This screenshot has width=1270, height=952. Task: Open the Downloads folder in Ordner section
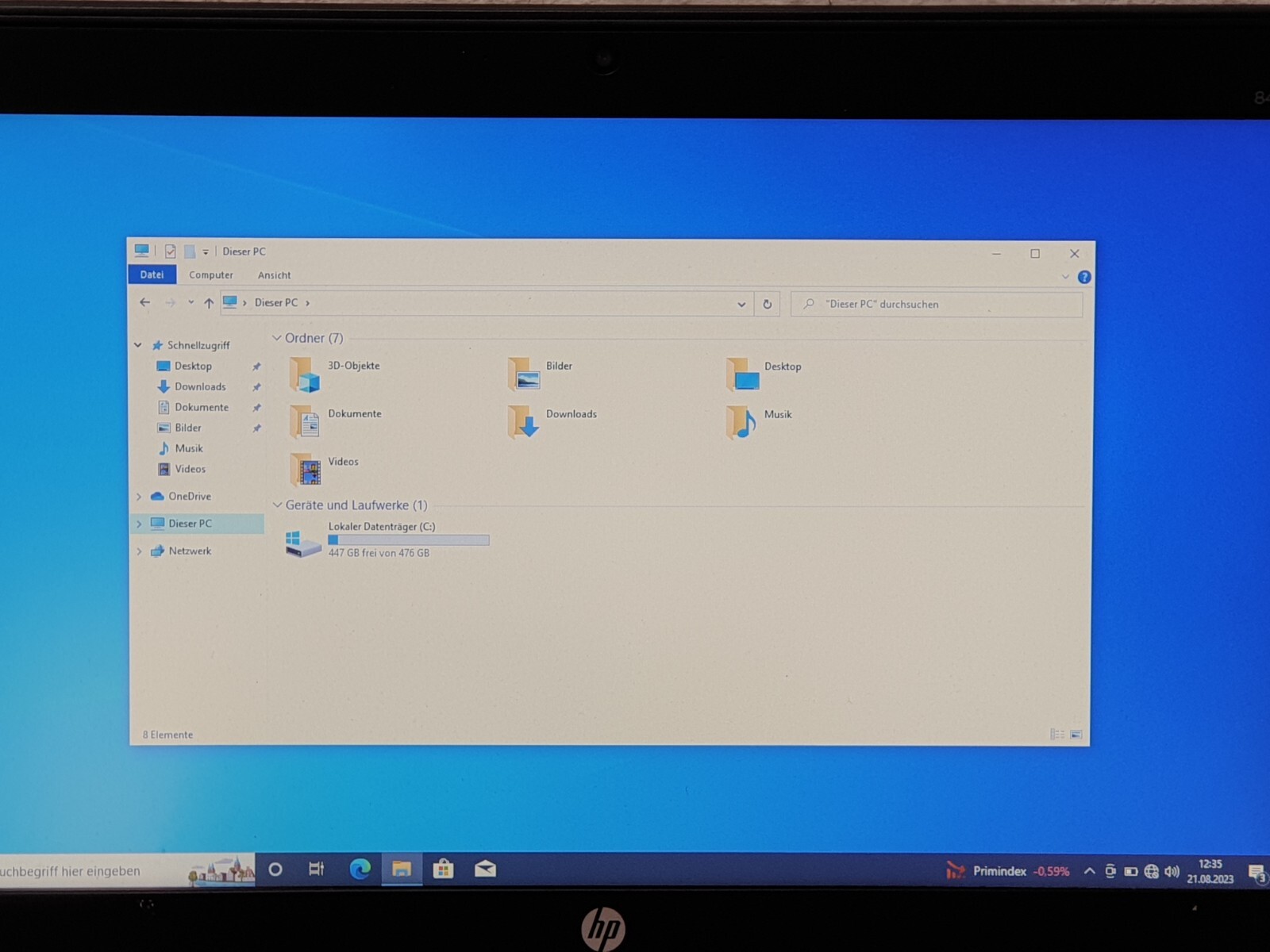click(x=524, y=421)
